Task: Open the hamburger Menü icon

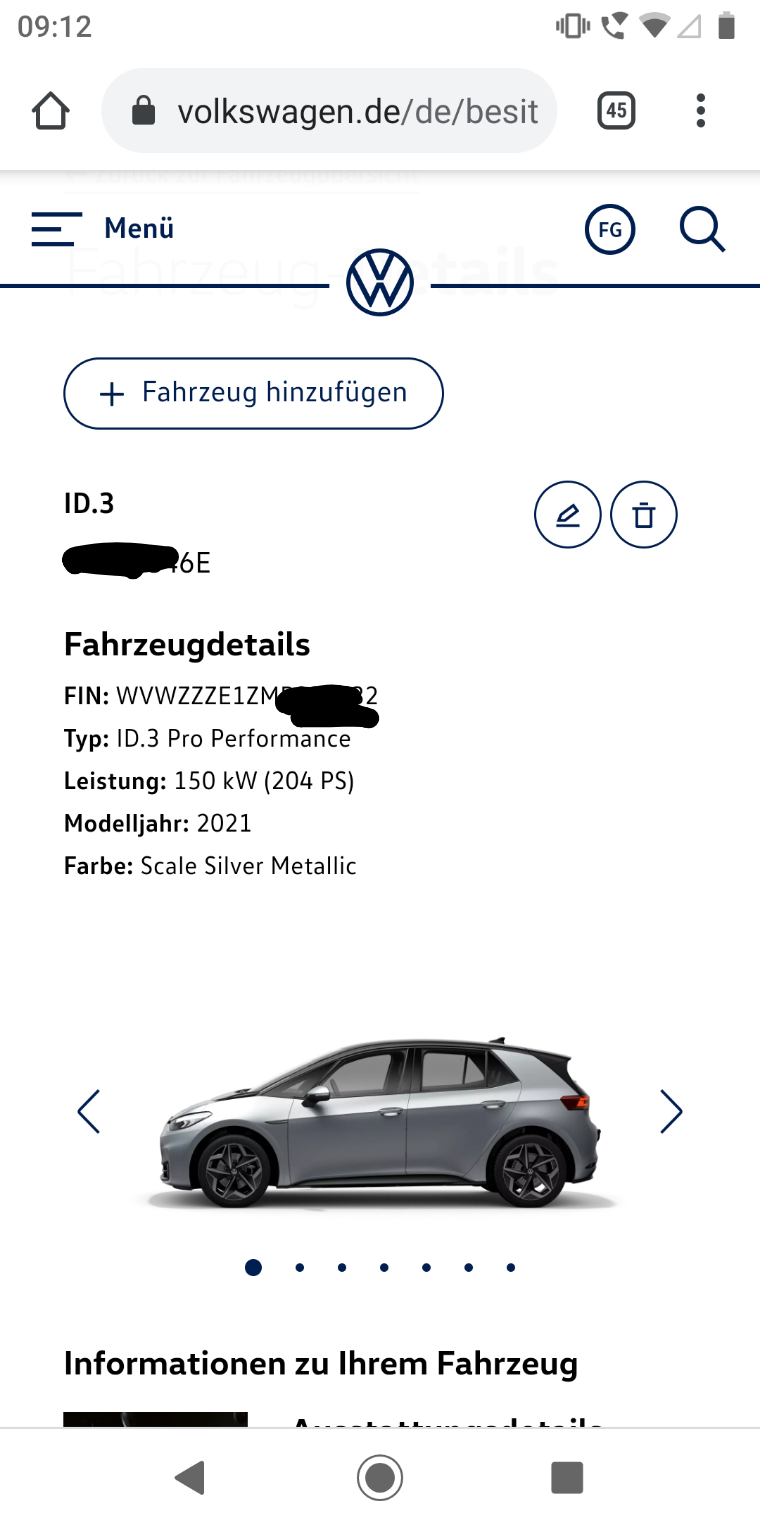Action: [56, 229]
